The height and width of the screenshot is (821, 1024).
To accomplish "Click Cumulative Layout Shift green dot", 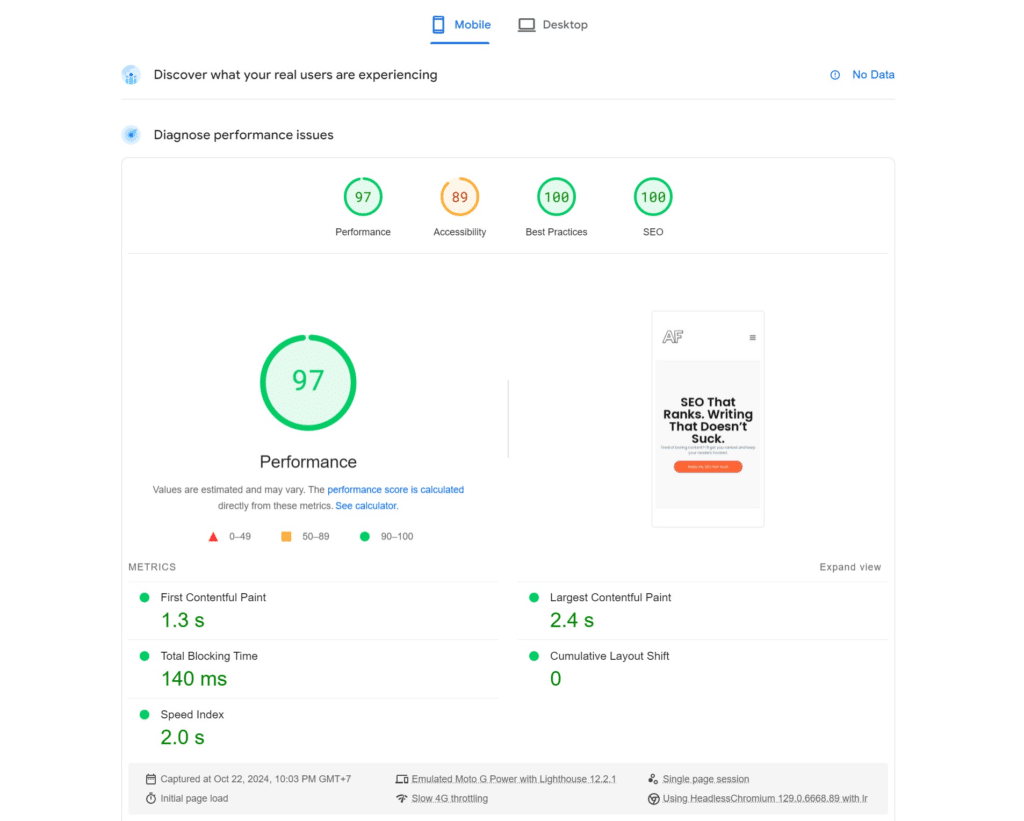I will [x=534, y=656].
